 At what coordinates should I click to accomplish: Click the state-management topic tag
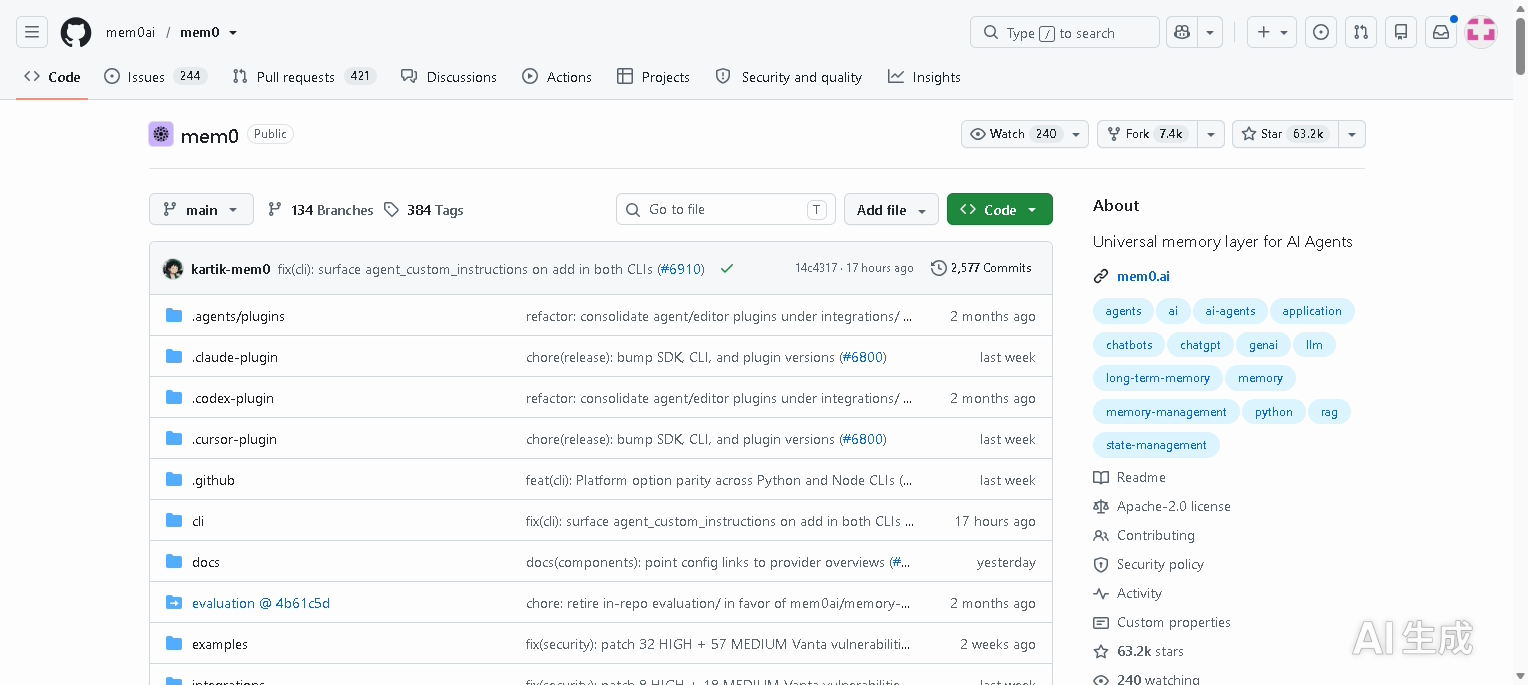pos(1156,445)
